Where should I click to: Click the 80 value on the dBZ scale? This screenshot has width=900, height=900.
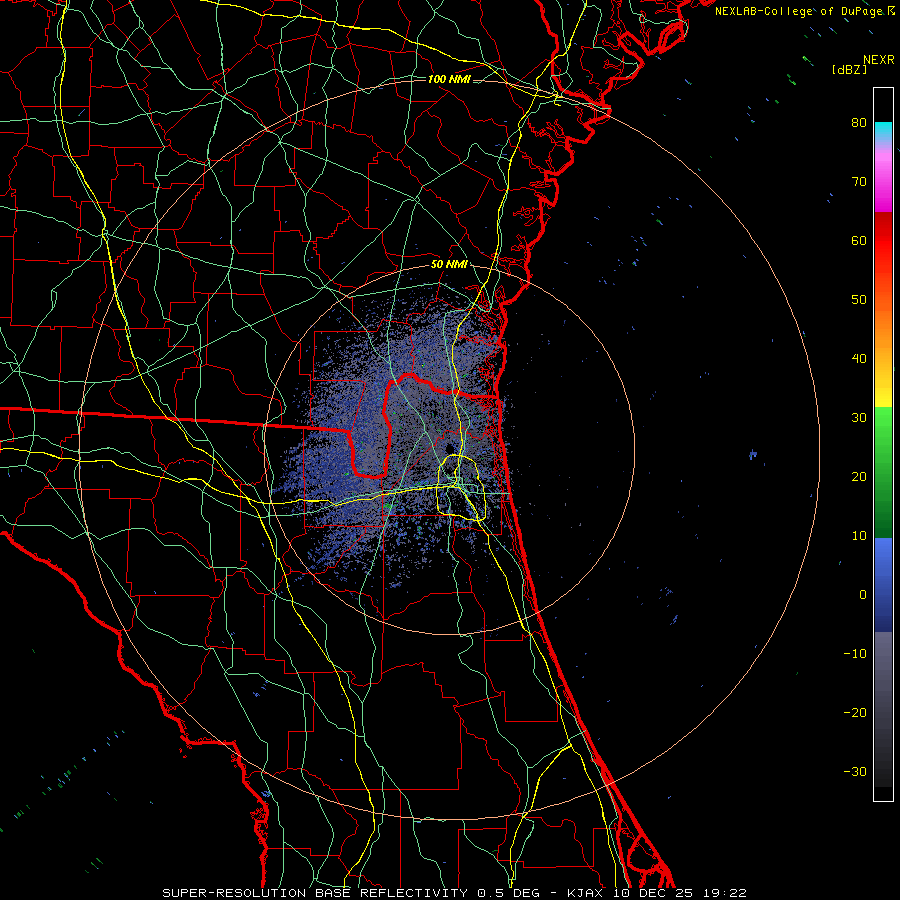point(859,122)
